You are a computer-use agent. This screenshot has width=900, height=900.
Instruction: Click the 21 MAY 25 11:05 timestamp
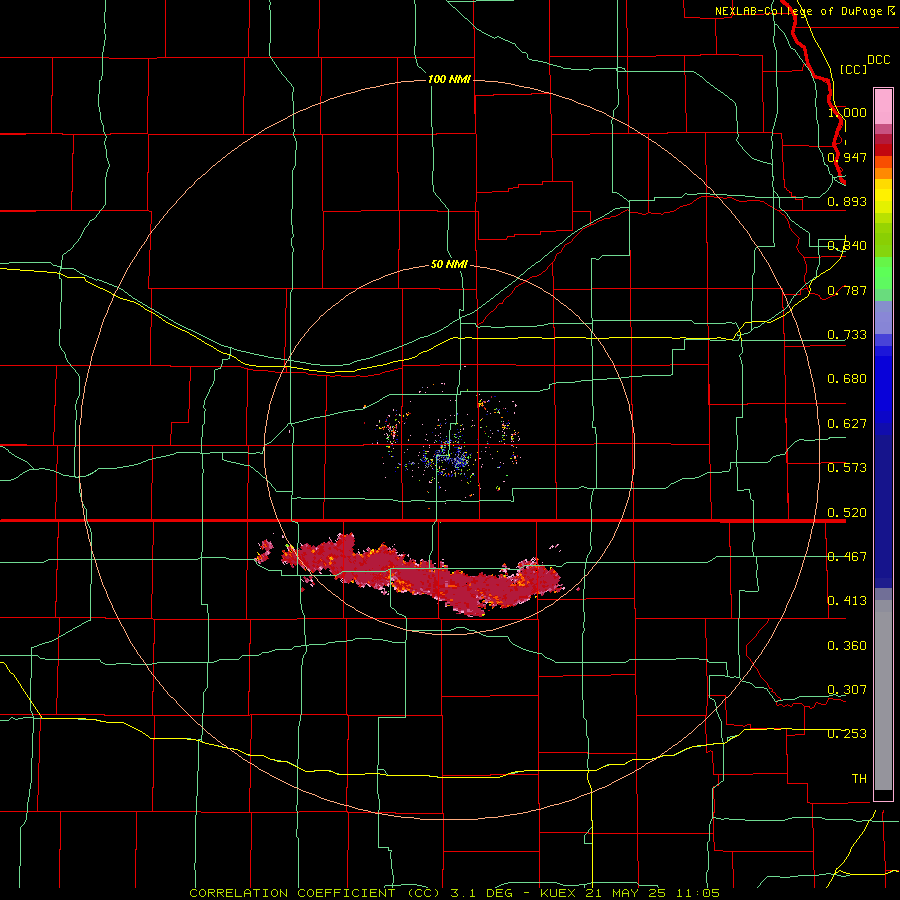coord(653,893)
